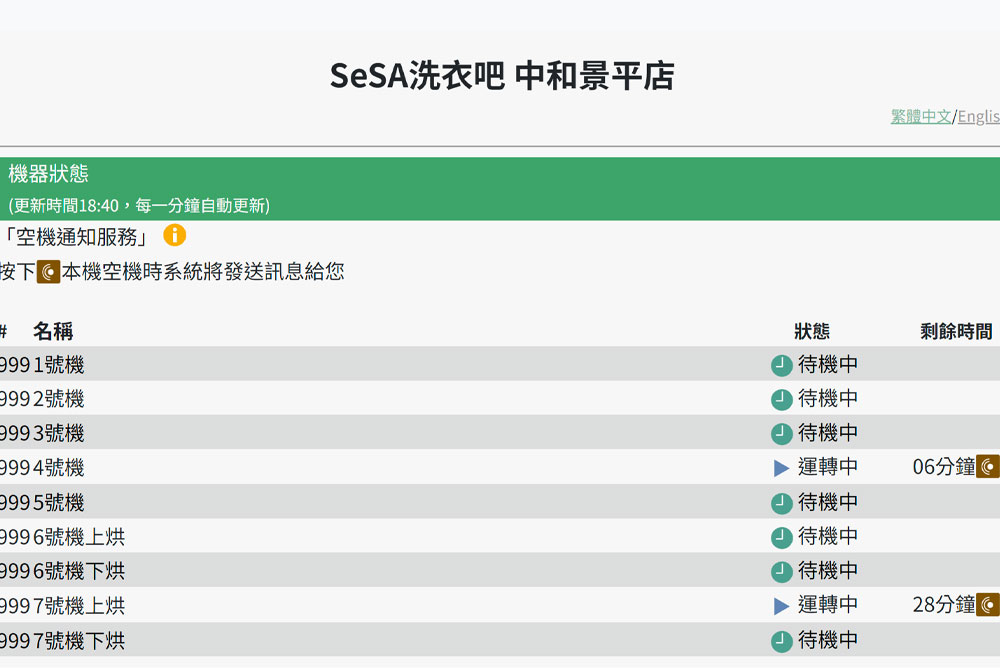Click the 狀態 column header

812,331
